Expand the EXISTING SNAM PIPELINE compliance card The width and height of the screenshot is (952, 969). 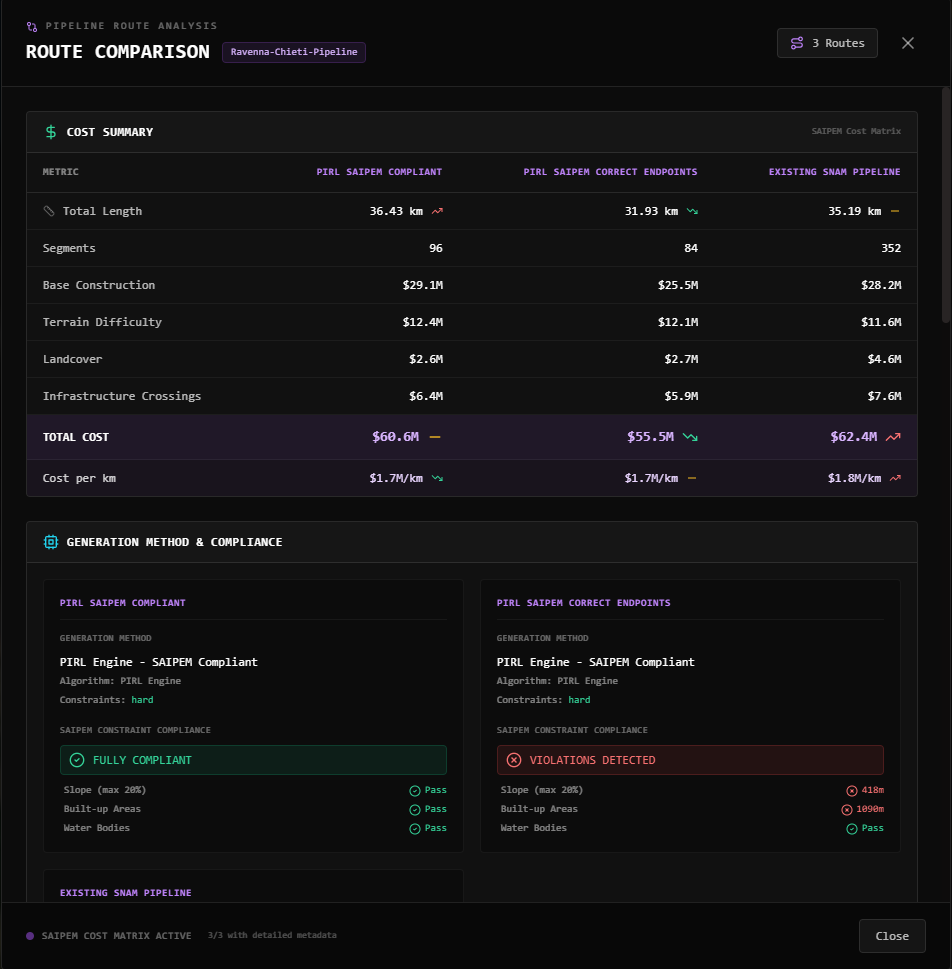tap(124, 892)
